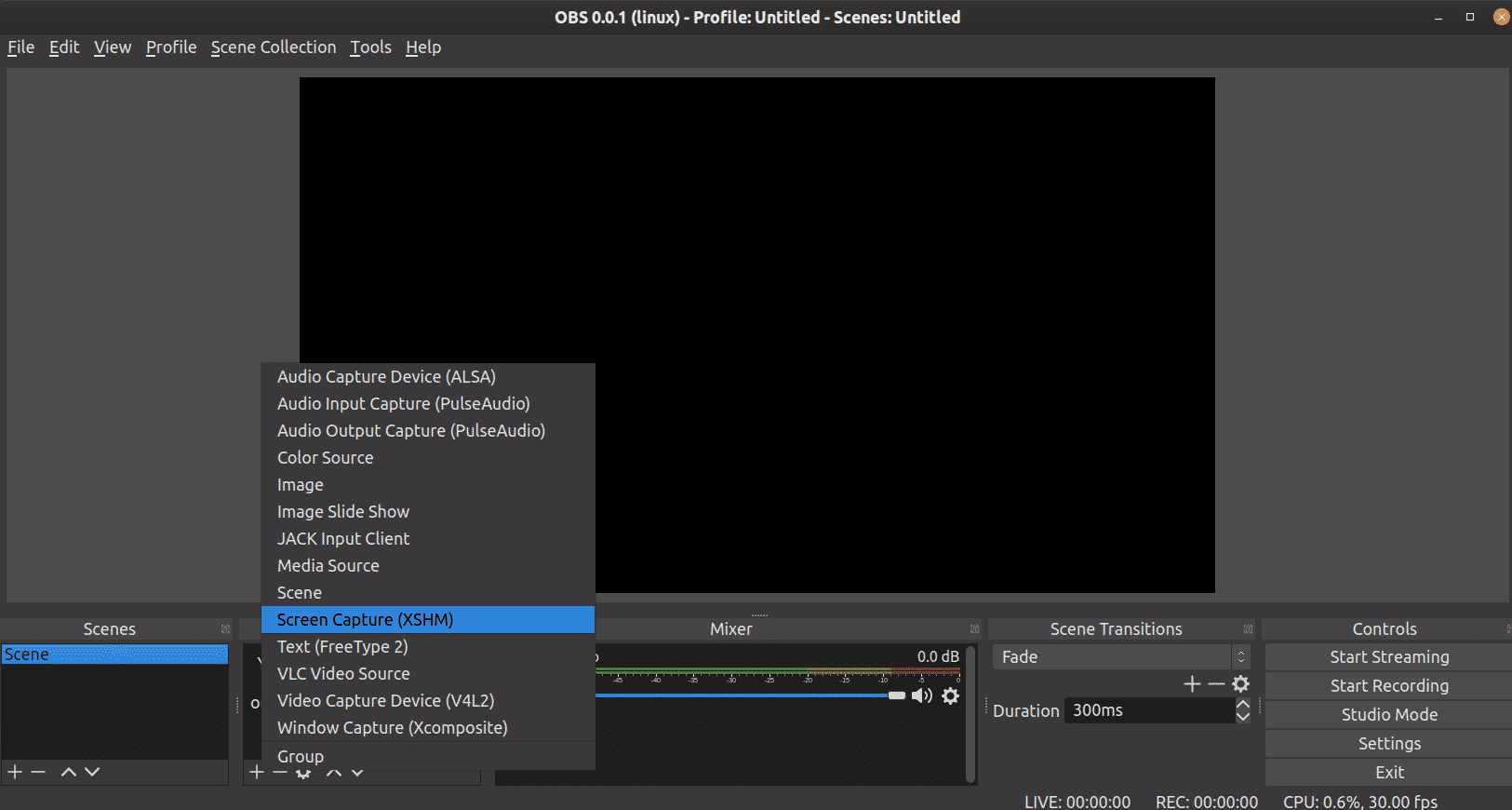Increase the transition Duration with the up arrow
This screenshot has height=810, width=1512.
point(1243,705)
